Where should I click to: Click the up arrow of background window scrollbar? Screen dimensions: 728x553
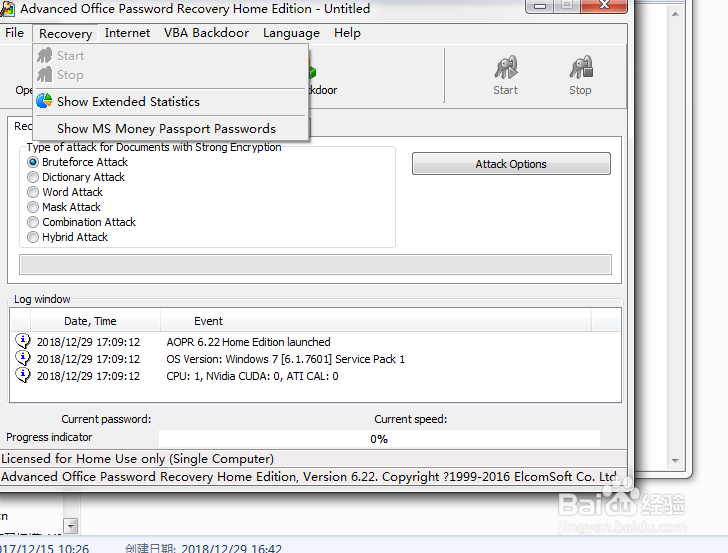pyautogui.click(x=676, y=14)
